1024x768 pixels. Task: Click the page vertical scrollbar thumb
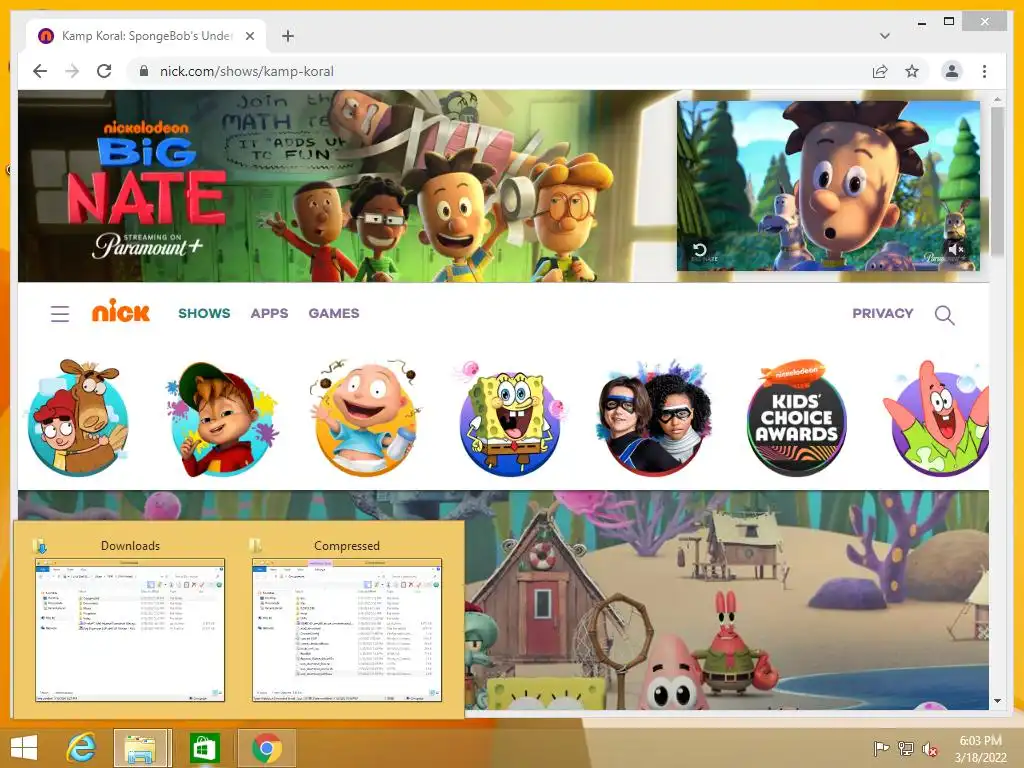tap(997, 181)
